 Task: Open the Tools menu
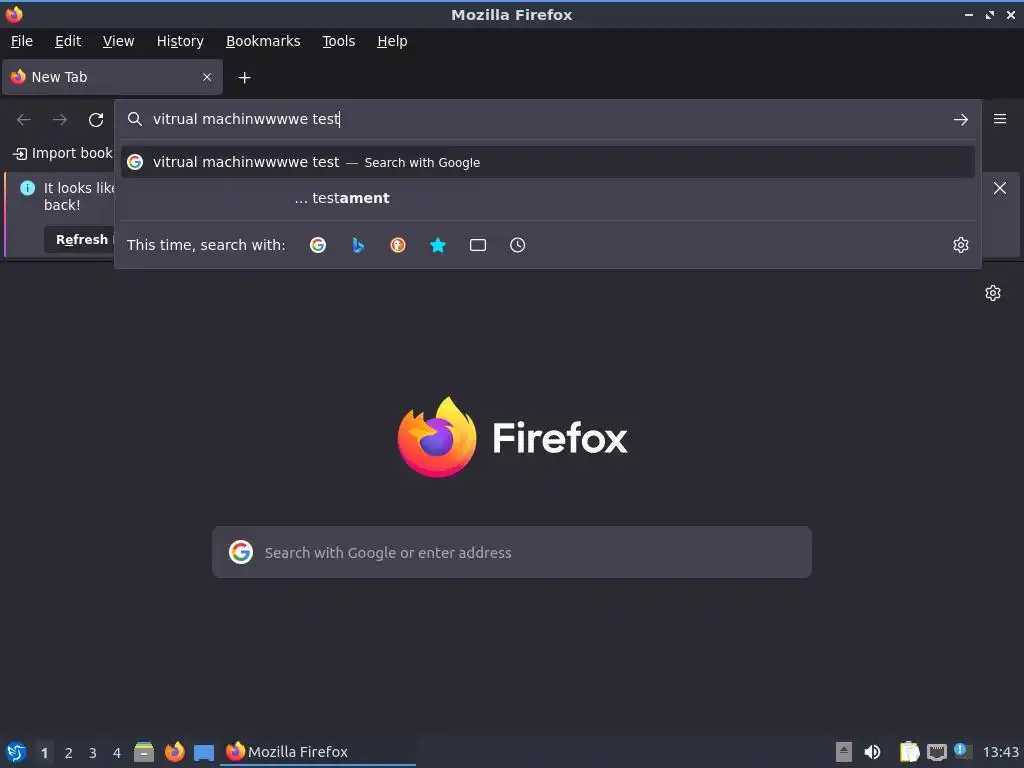(338, 41)
